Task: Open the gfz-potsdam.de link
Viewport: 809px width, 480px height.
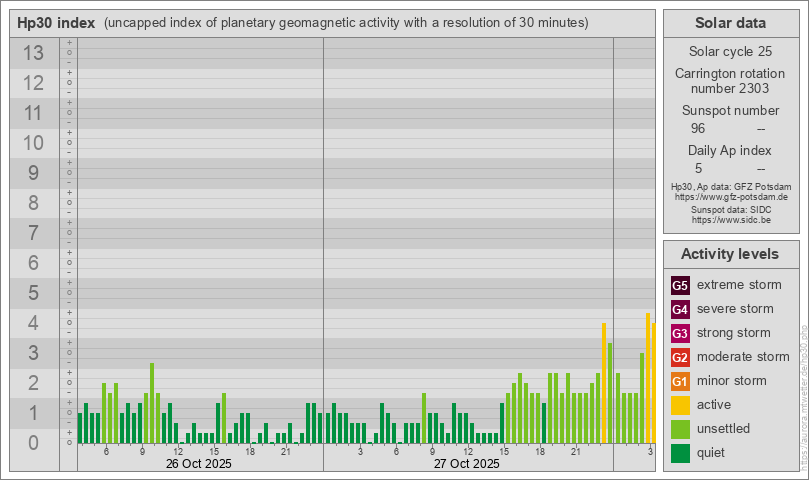Action: point(730,198)
